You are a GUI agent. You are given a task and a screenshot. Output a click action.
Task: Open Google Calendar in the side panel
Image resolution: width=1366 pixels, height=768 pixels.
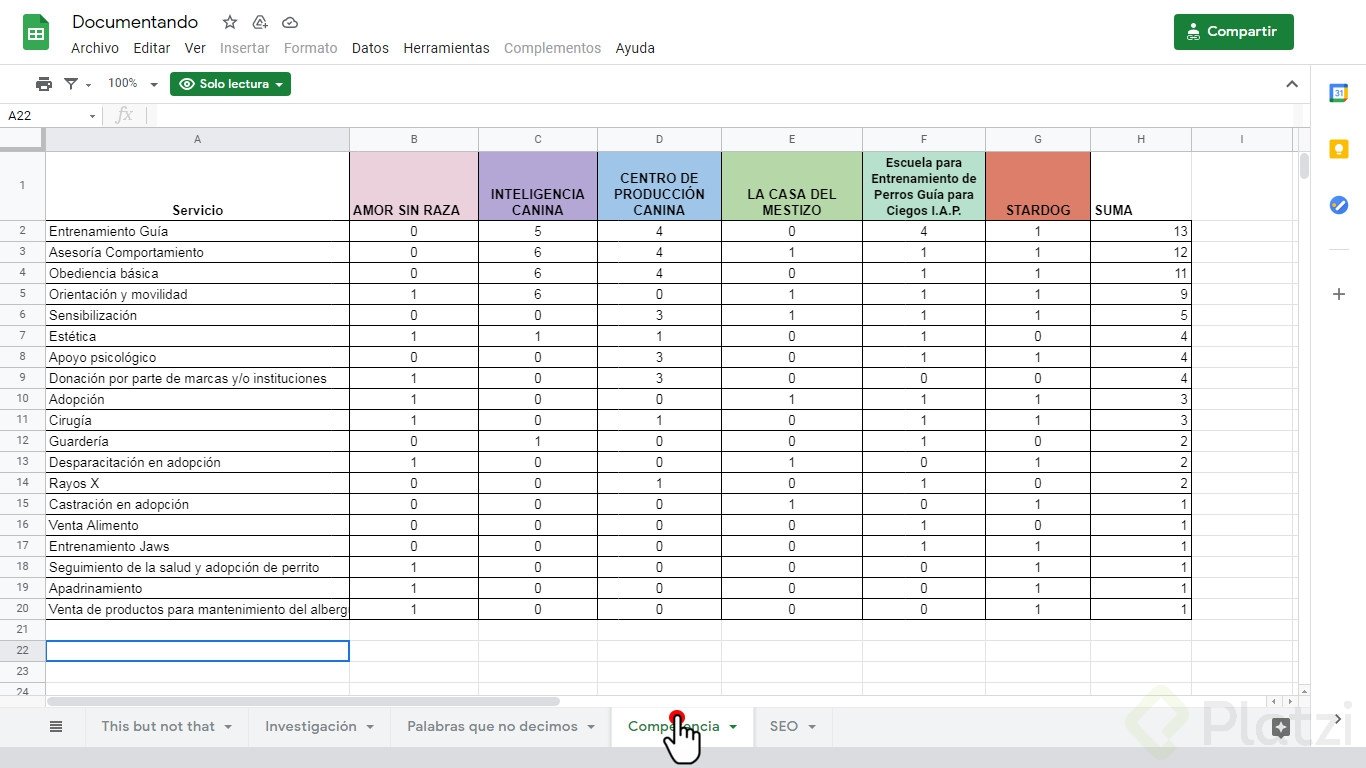1338,93
